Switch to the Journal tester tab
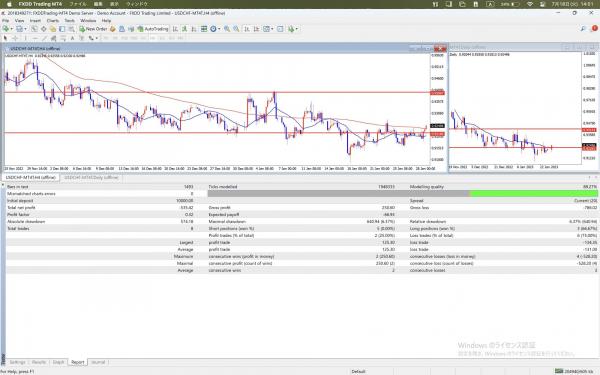Image resolution: width=600 pixels, height=375 pixels. (98, 362)
